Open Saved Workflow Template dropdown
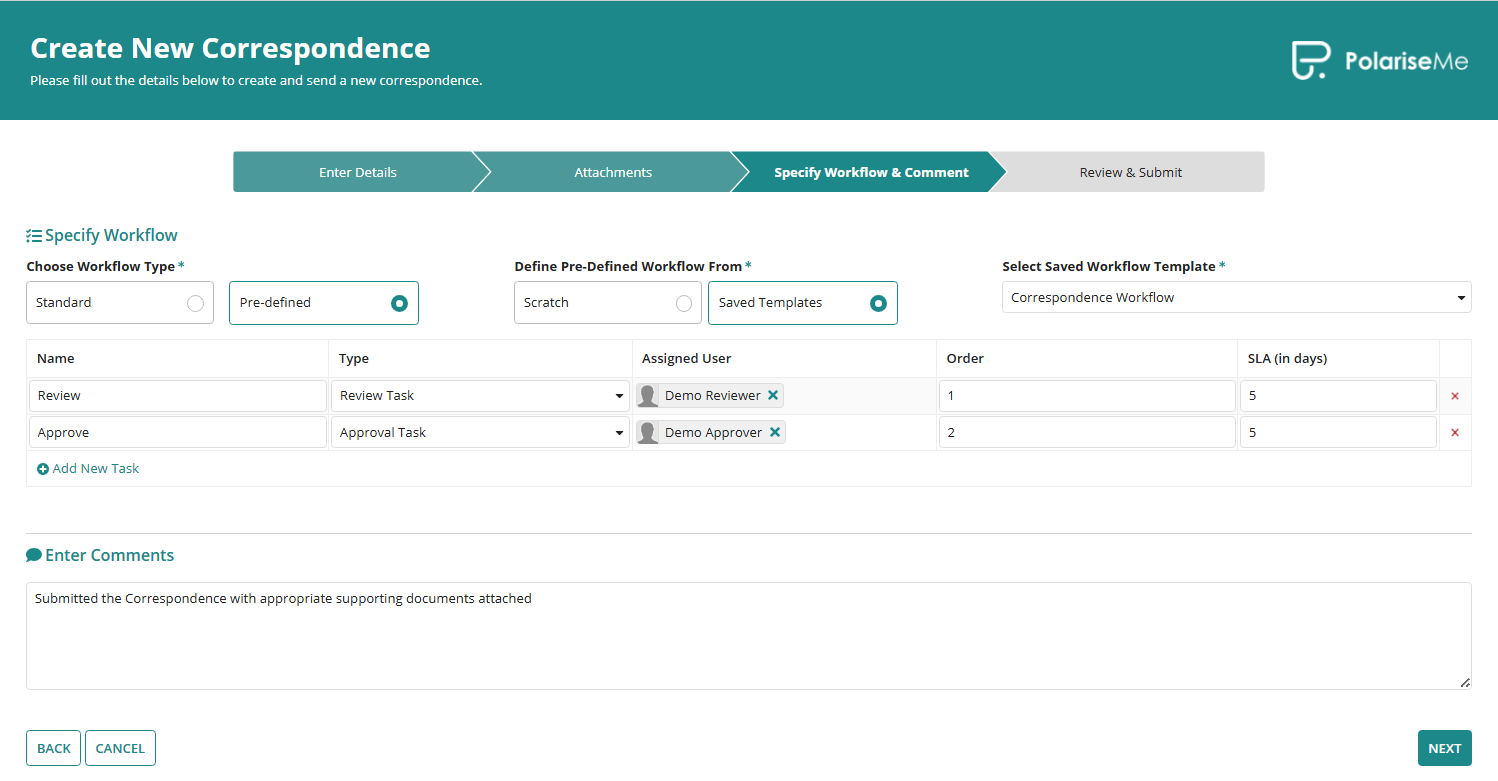Image resolution: width=1498 pixels, height=781 pixels. click(1236, 298)
